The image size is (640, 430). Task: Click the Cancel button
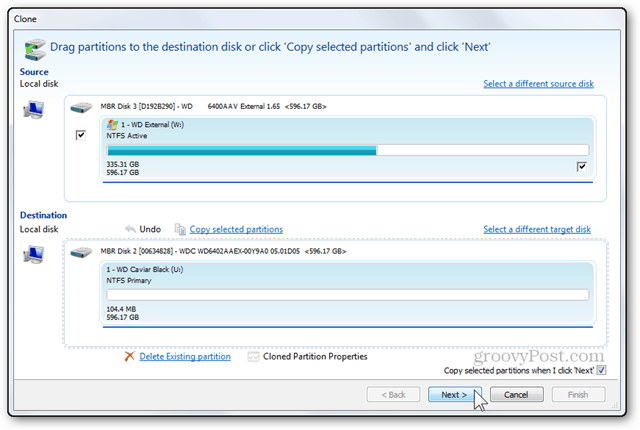click(516, 395)
